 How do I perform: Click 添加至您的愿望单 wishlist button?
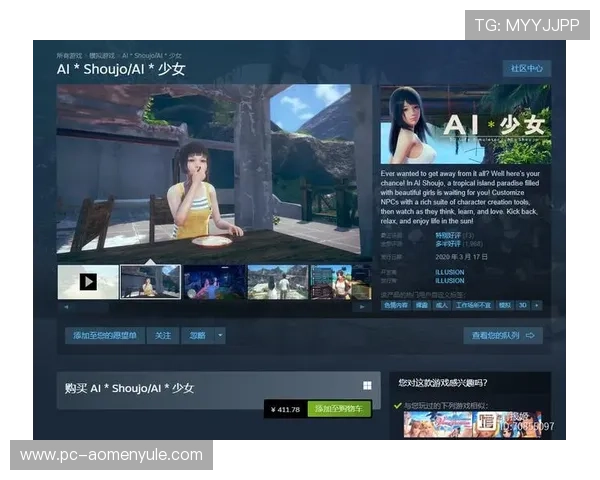pyautogui.click(x=104, y=335)
